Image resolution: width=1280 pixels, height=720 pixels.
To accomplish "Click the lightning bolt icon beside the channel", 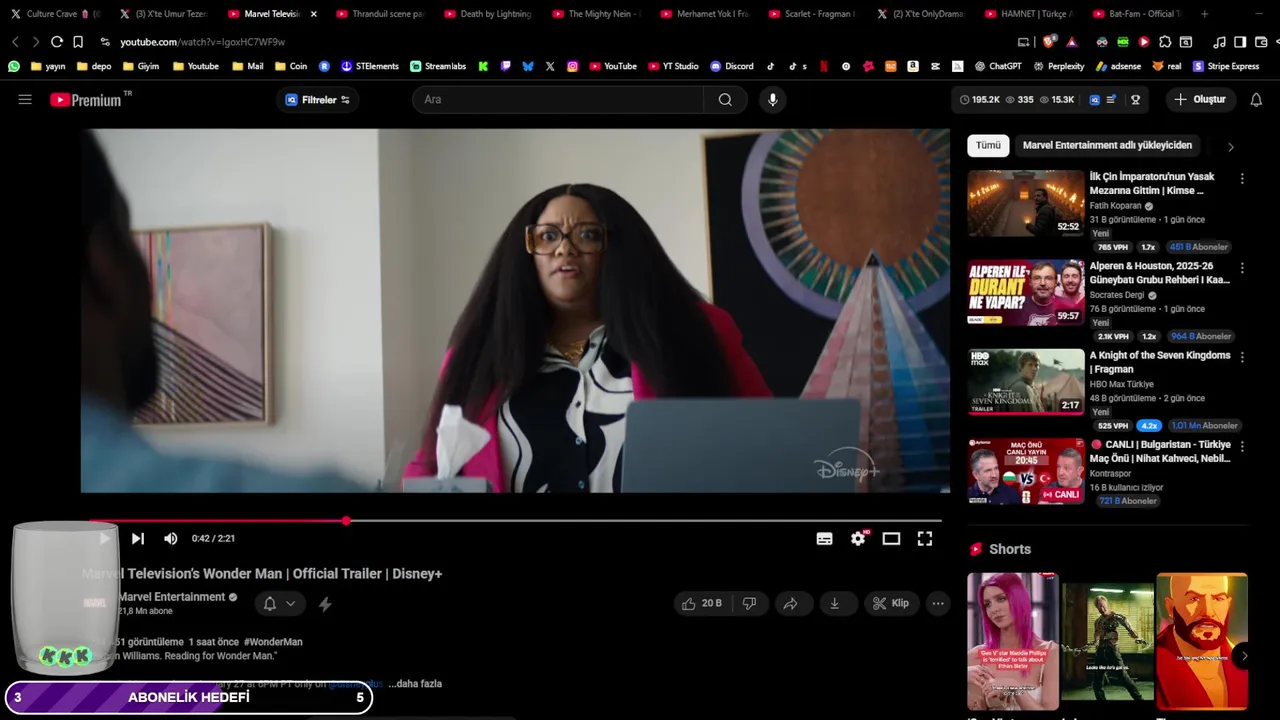I will (x=325, y=604).
